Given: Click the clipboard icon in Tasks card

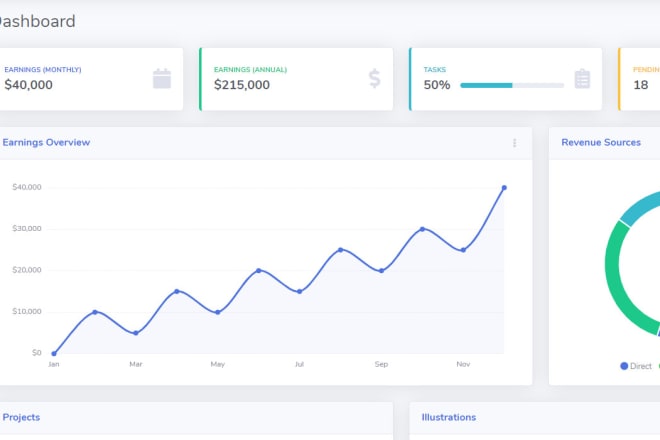Looking at the screenshot, I should (x=582, y=79).
